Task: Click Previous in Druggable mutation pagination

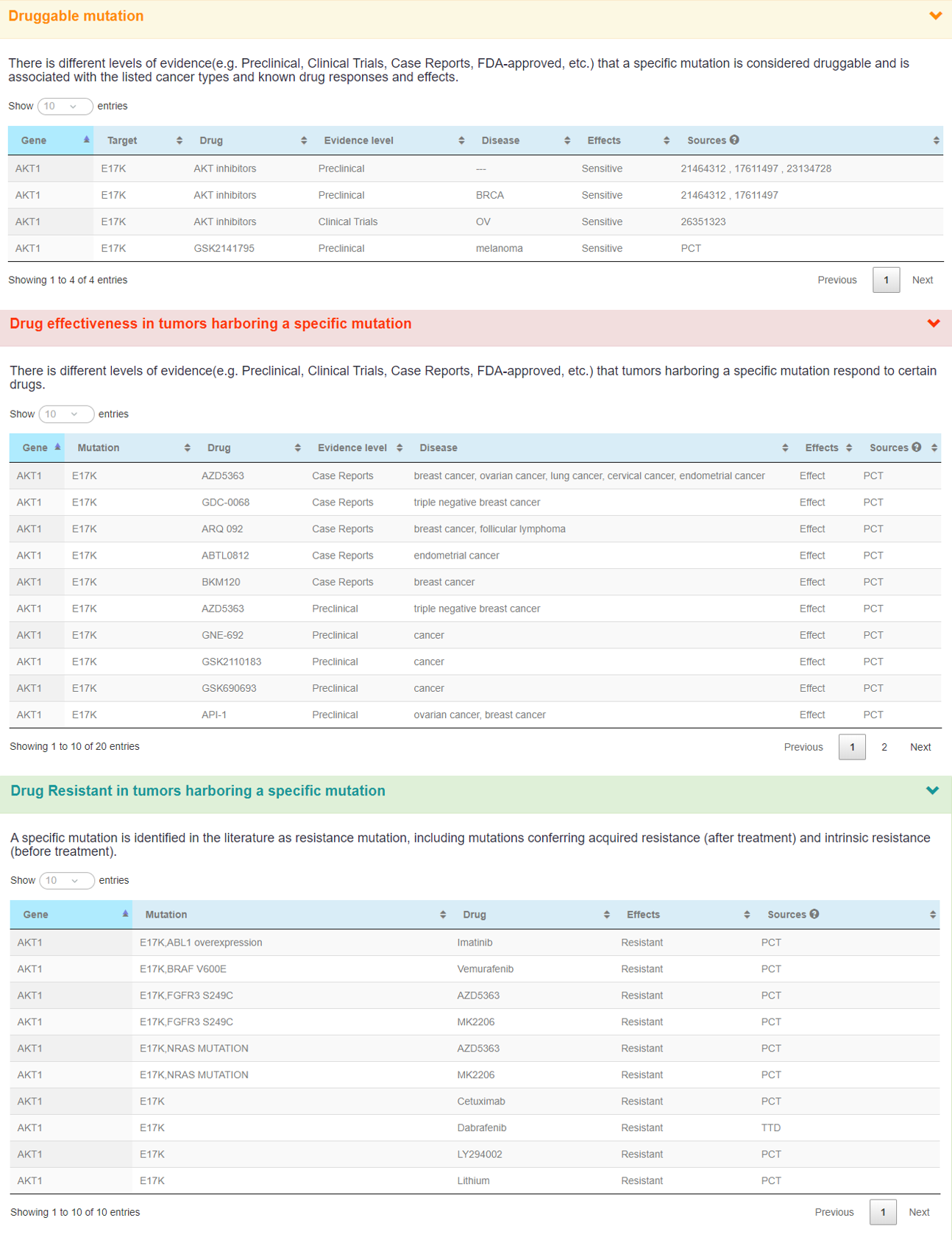Action: pyautogui.click(x=836, y=280)
